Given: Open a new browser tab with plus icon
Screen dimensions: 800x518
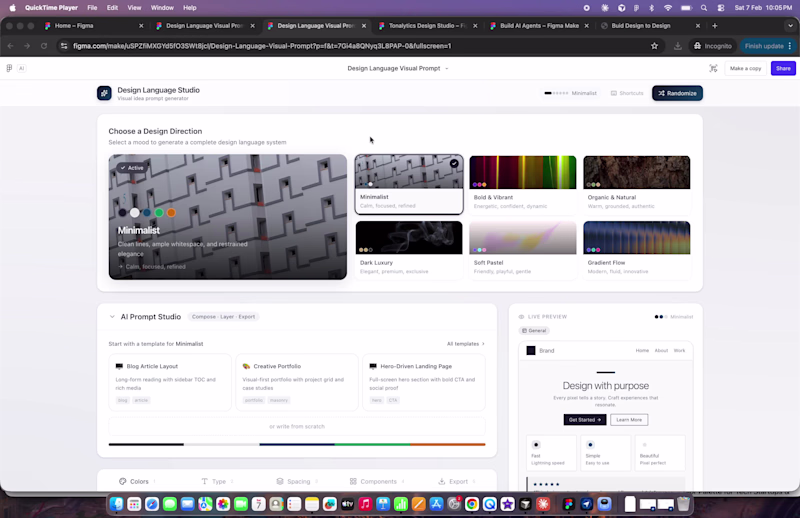Looking at the screenshot, I should (x=714, y=26).
